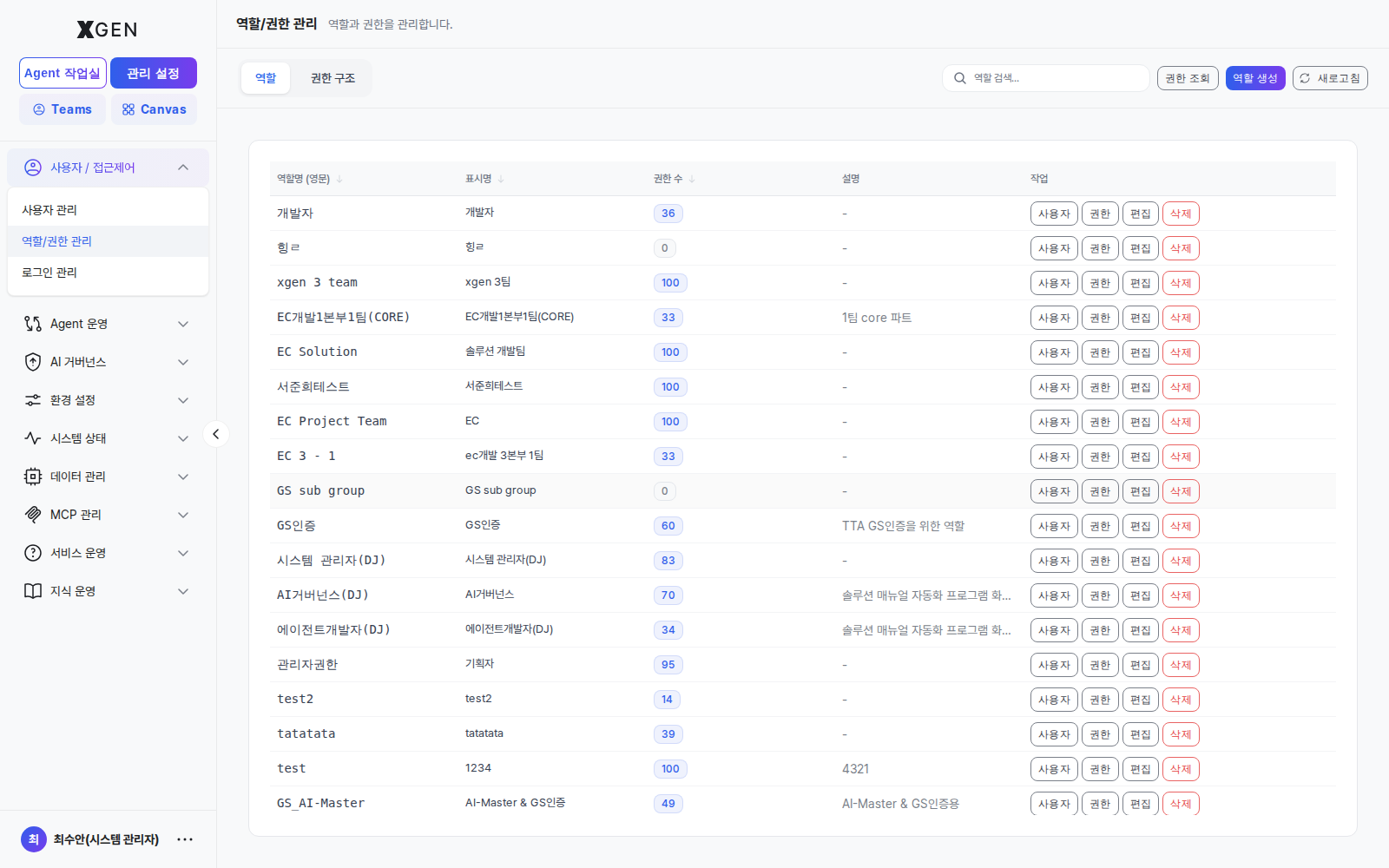Viewport: 1389px width, 868px height.
Task: Click the 시스템 상태 activity icon
Action: 33,438
